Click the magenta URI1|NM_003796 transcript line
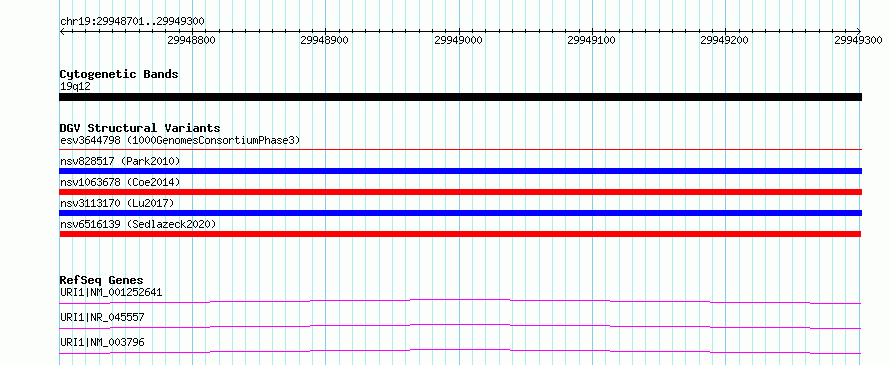The width and height of the screenshot is (890, 365). pyautogui.click(x=460, y=351)
